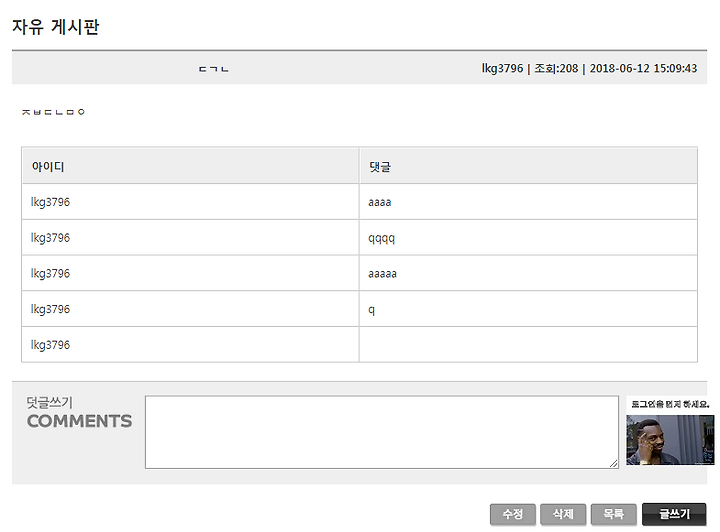Focus the comment text area
Viewport: 720px width, 532px height.
(382, 432)
